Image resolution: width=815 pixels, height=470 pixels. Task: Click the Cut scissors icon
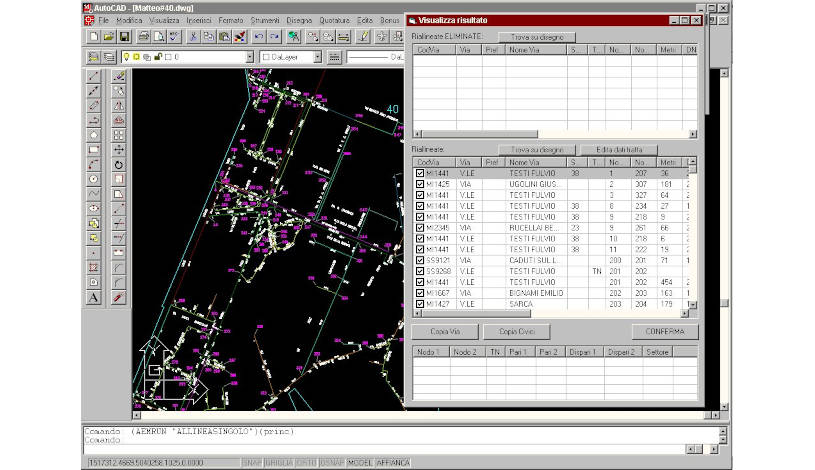point(192,37)
